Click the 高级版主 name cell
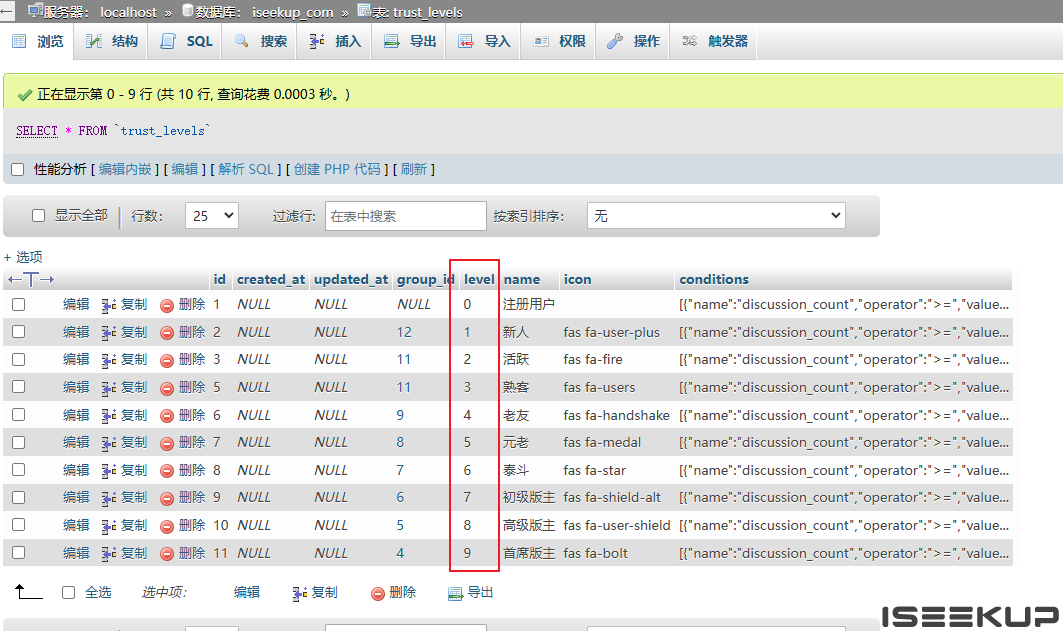 [x=529, y=525]
